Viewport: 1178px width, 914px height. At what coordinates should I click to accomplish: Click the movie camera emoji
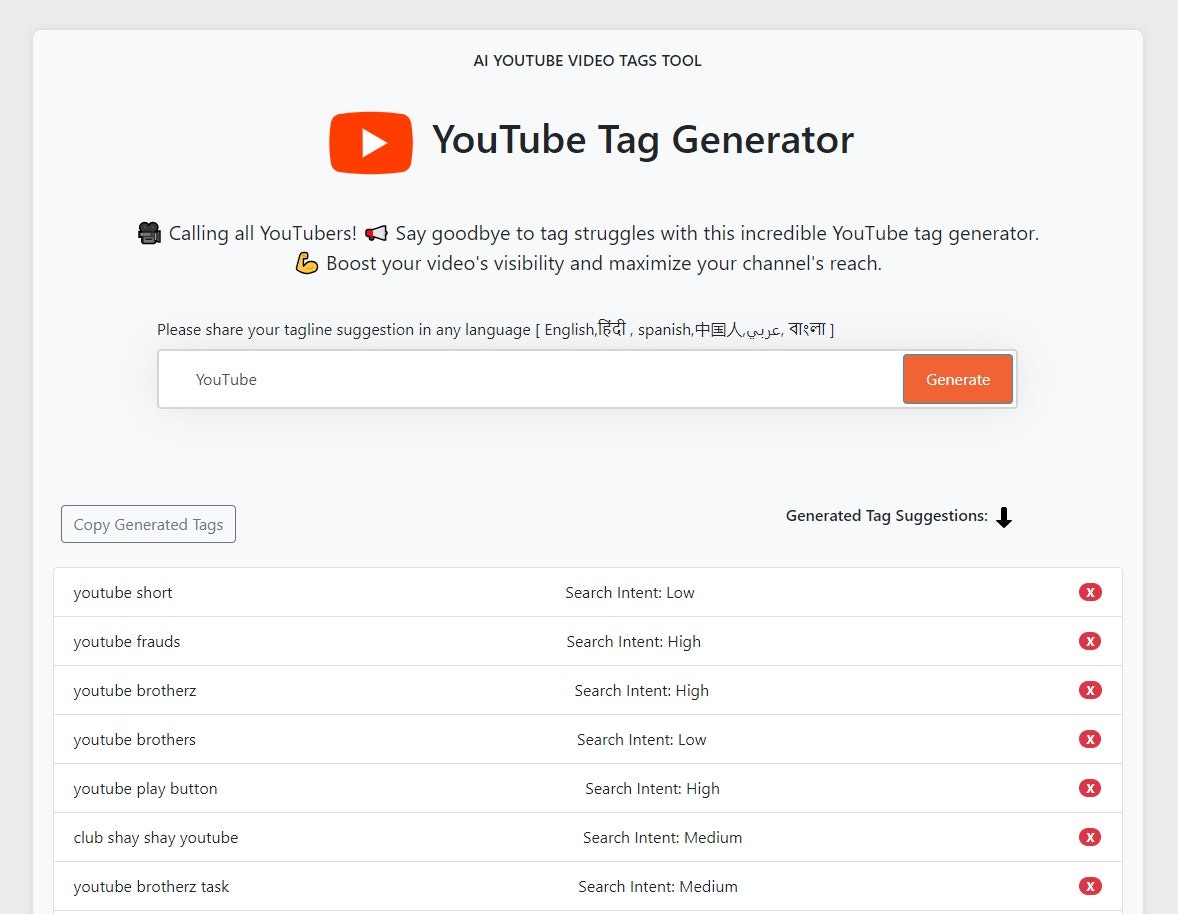pos(150,234)
